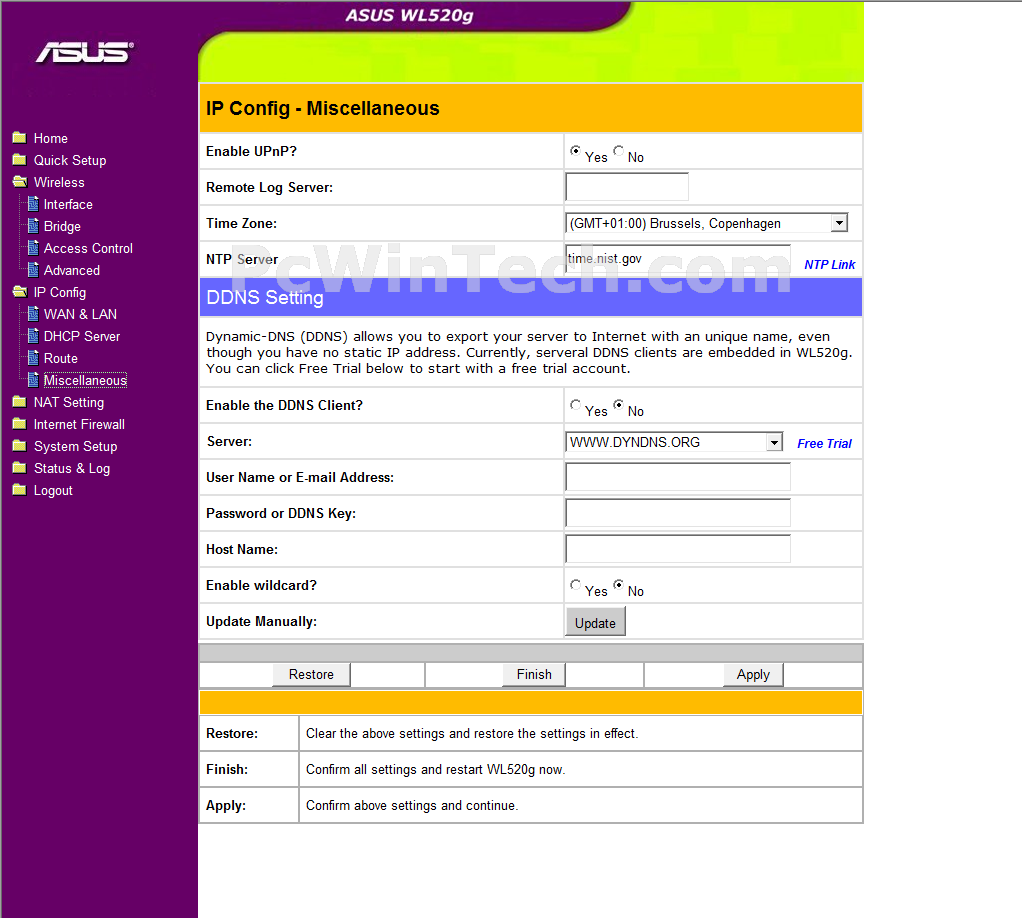The width and height of the screenshot is (1022, 918).
Task: Focus the Password or DDNS Key field
Action: 678,513
